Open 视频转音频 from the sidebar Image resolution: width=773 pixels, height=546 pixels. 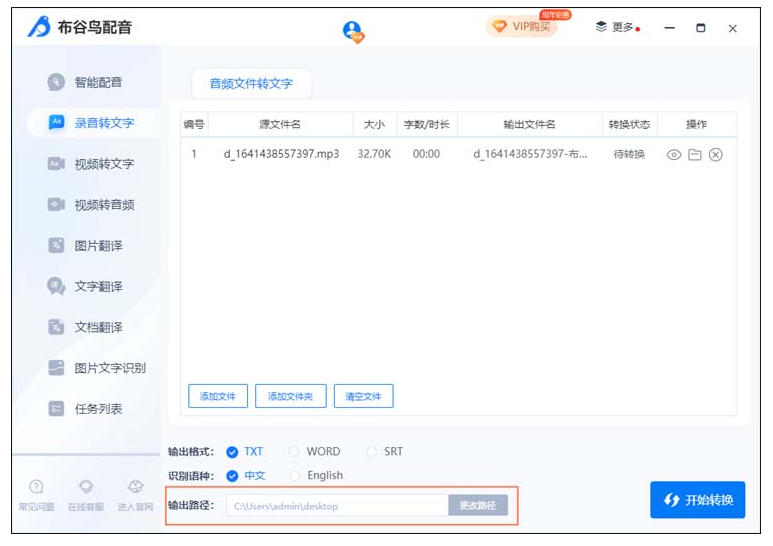(x=102, y=205)
